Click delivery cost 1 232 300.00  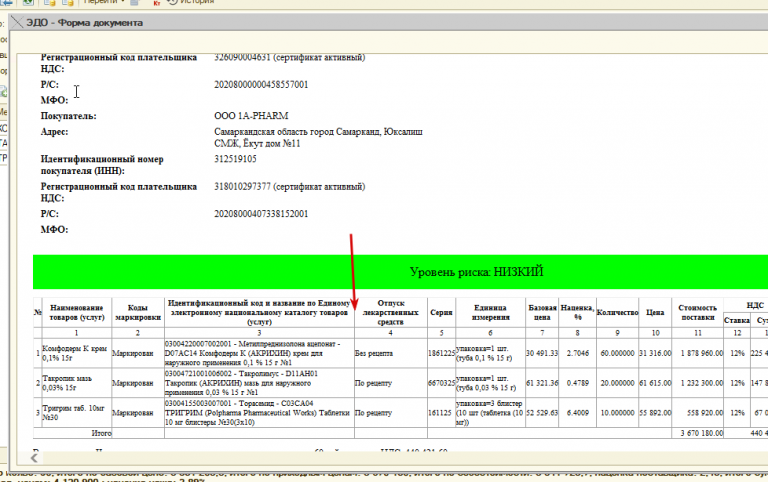point(697,383)
